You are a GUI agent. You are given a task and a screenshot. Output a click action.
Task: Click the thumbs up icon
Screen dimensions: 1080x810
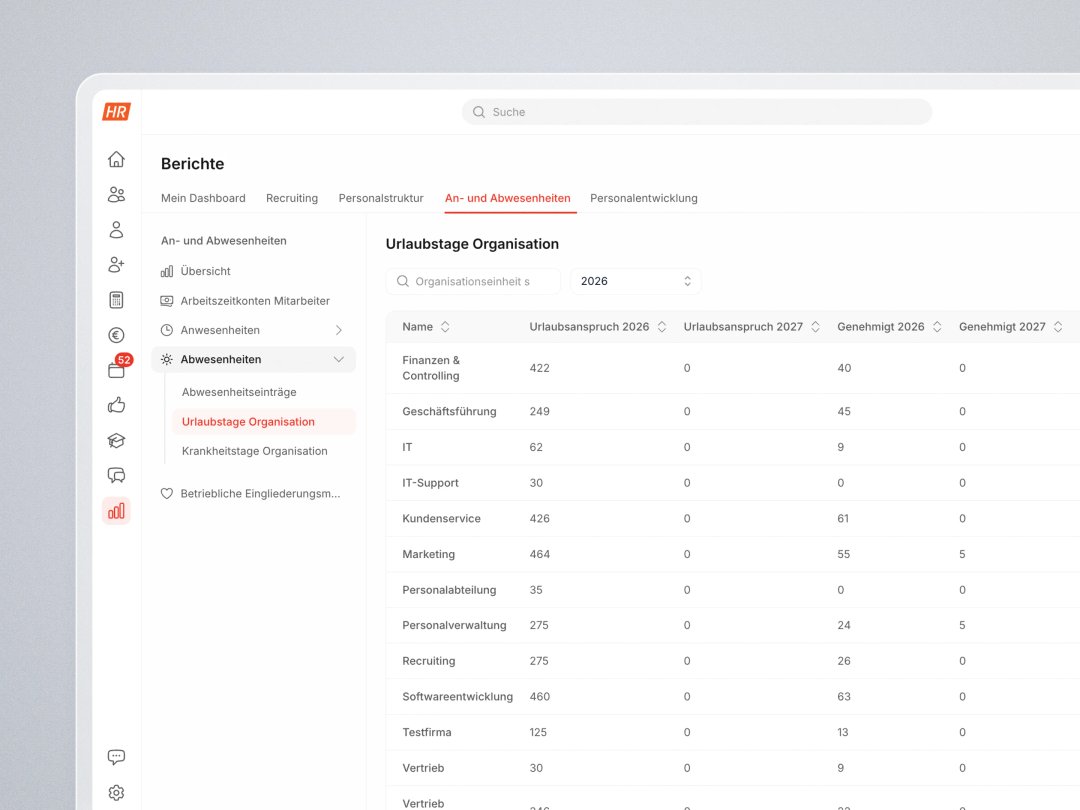coord(116,405)
